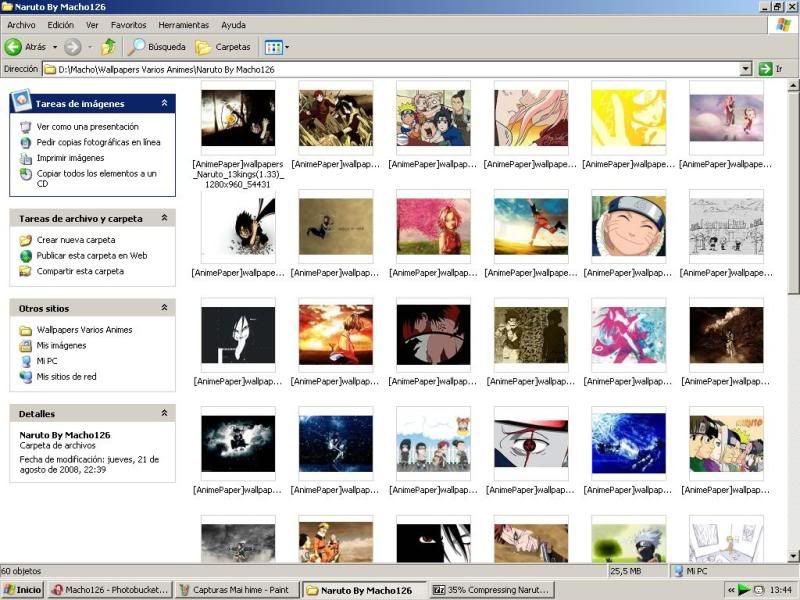Screen dimensions: 800x600
Task: Click the 'Publicar esta carpeta en Web' globe icon
Action: pyautogui.click(x=26, y=256)
